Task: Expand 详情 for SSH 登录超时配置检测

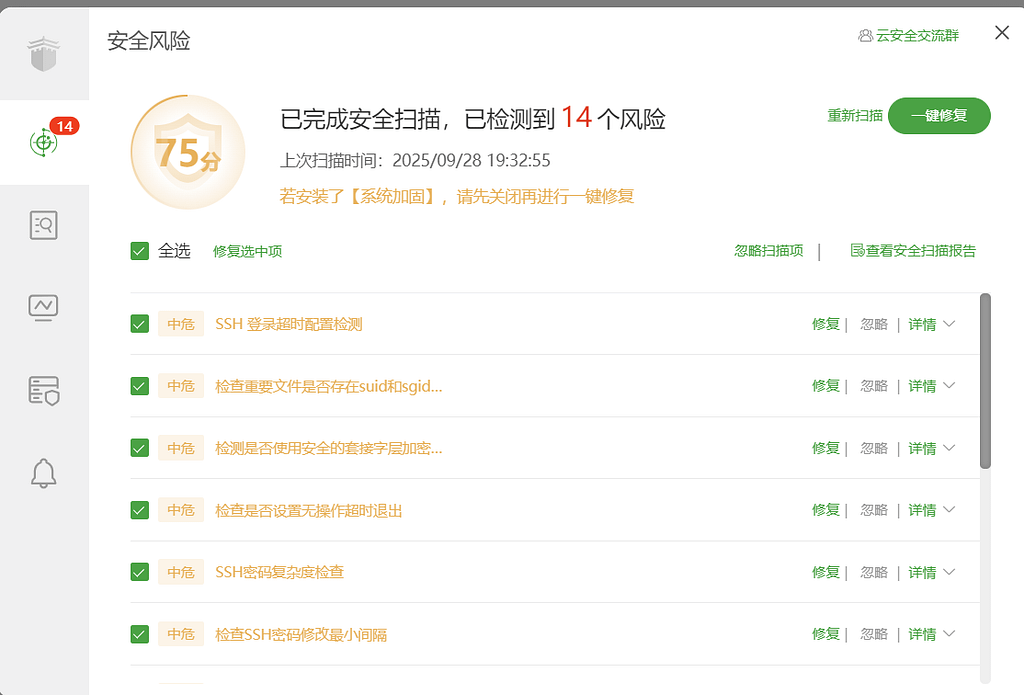Action: click(x=931, y=324)
